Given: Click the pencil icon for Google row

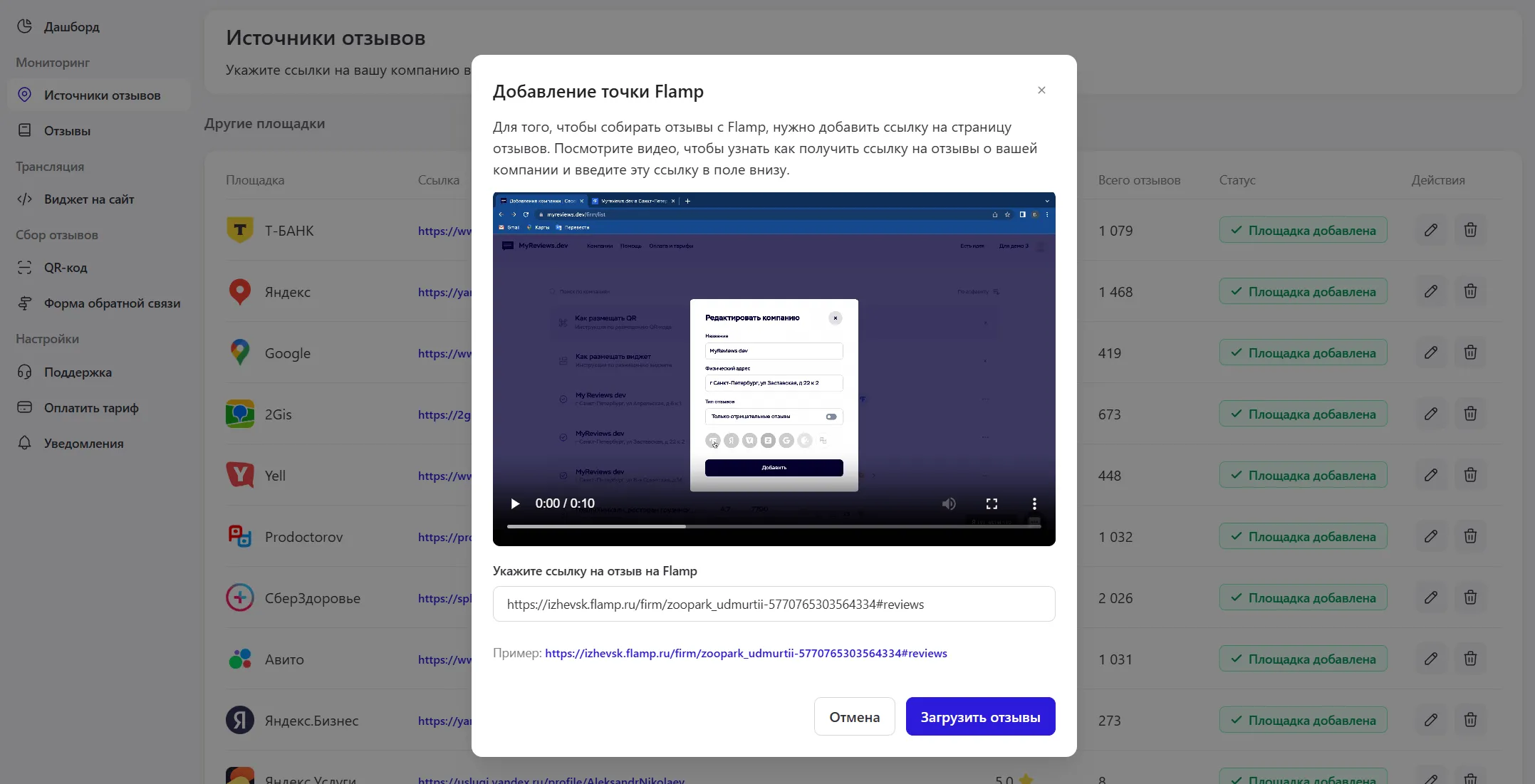Looking at the screenshot, I should (x=1431, y=353).
